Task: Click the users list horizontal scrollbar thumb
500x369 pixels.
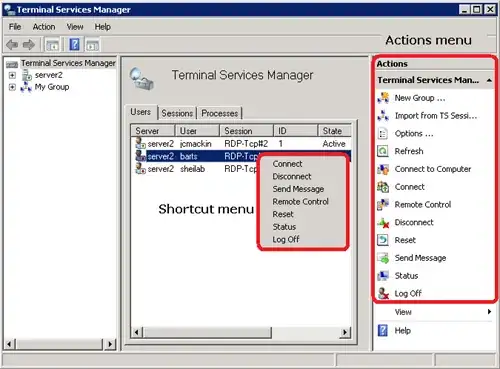Action: [207, 332]
